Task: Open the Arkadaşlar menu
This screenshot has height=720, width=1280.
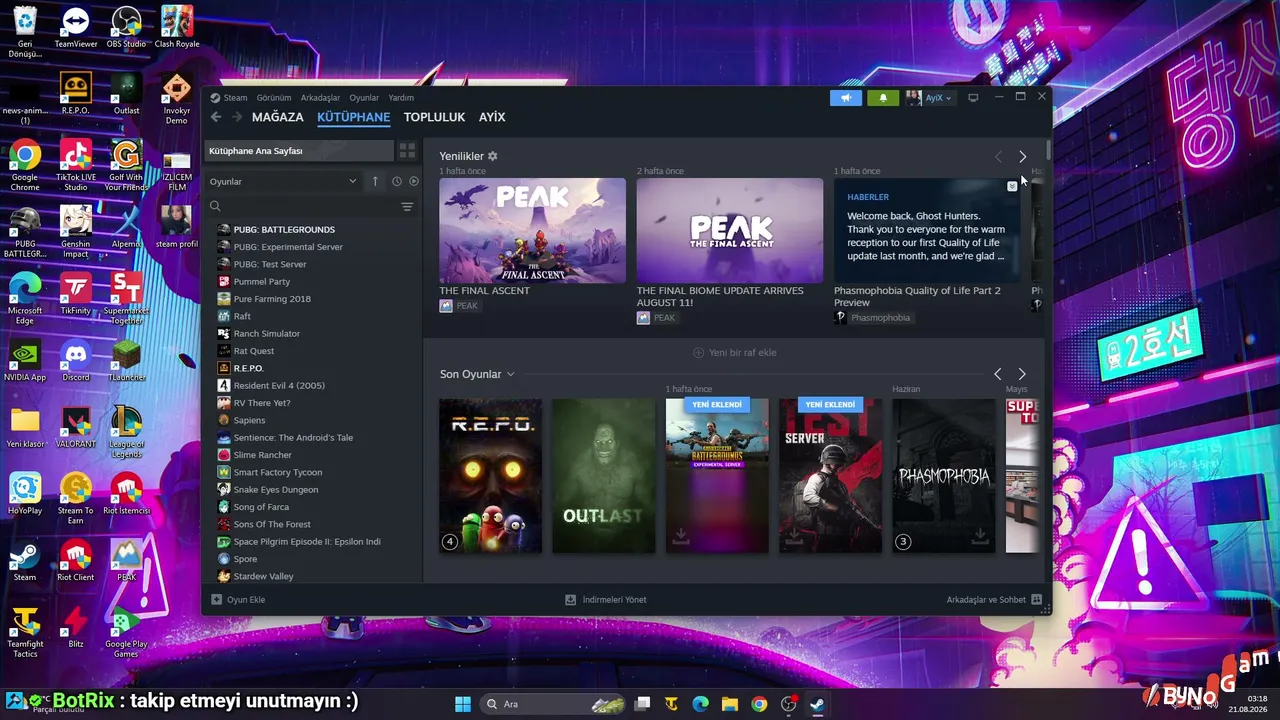Action: [x=320, y=98]
